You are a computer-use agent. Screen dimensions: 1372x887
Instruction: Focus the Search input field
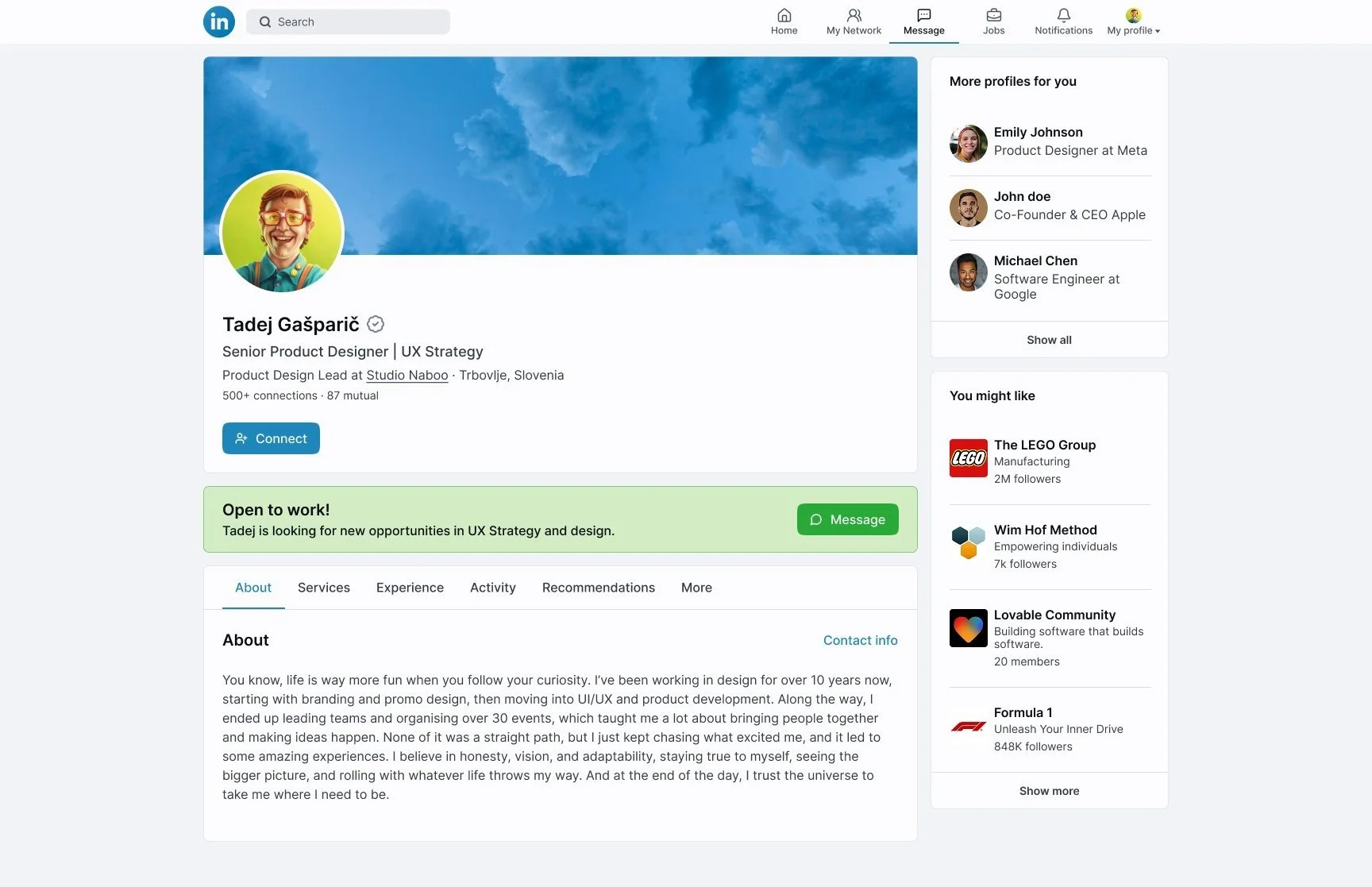[348, 22]
